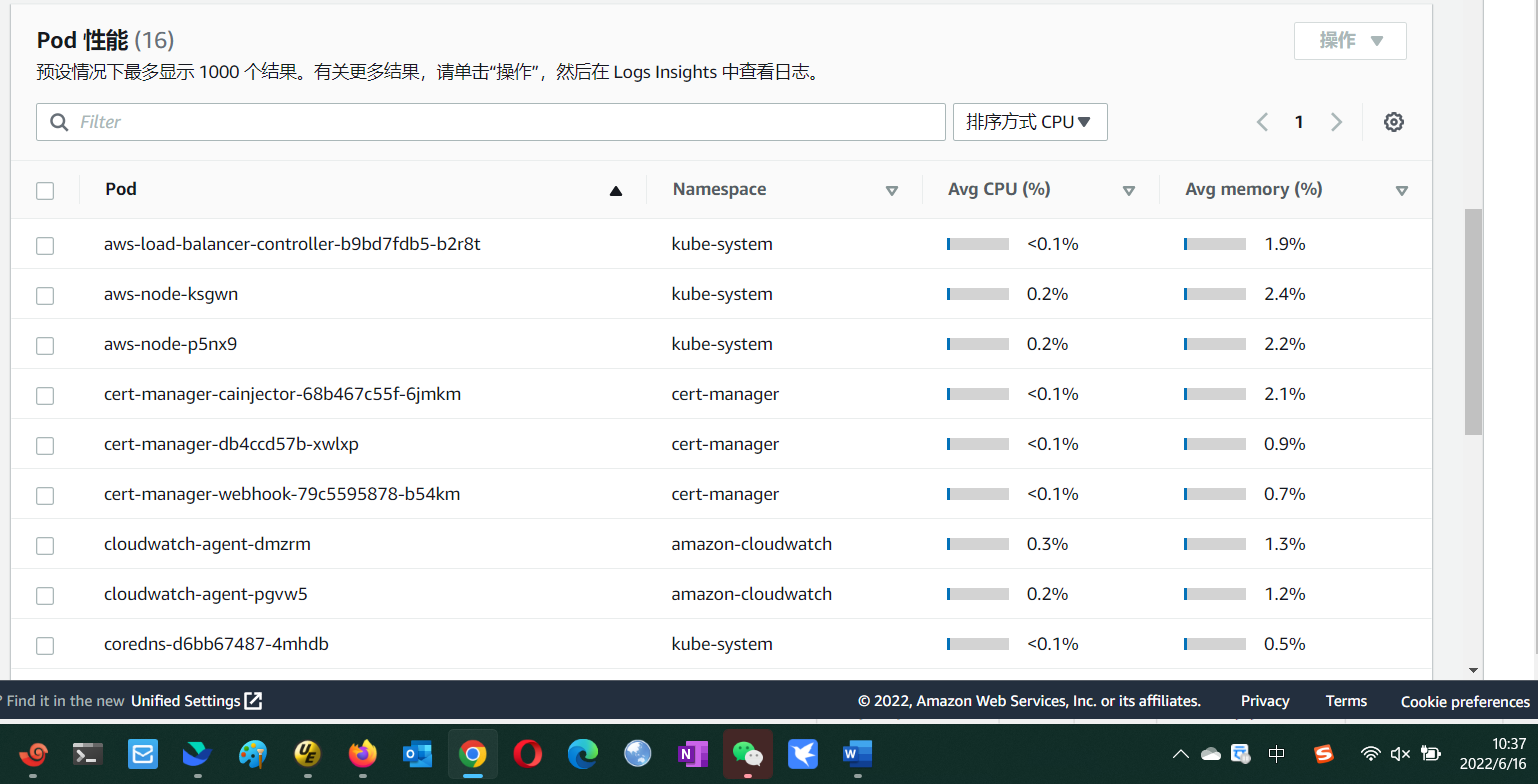Open the paint palette app in taskbar
The height and width of the screenshot is (784, 1538).
click(x=252, y=754)
